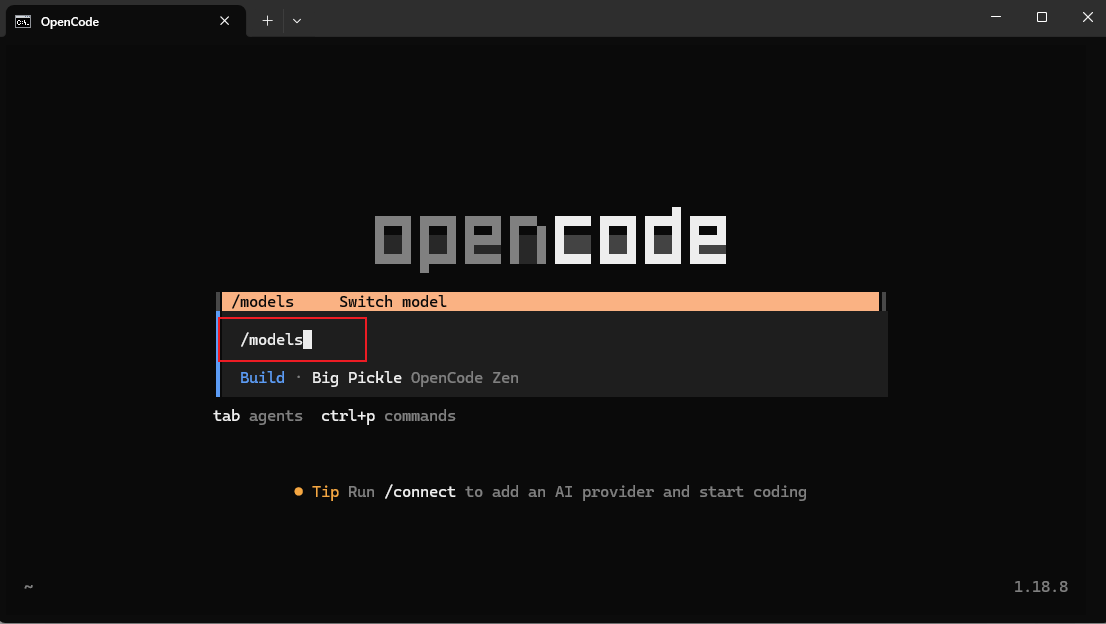Open the new tab profile dropdown

(x=297, y=21)
